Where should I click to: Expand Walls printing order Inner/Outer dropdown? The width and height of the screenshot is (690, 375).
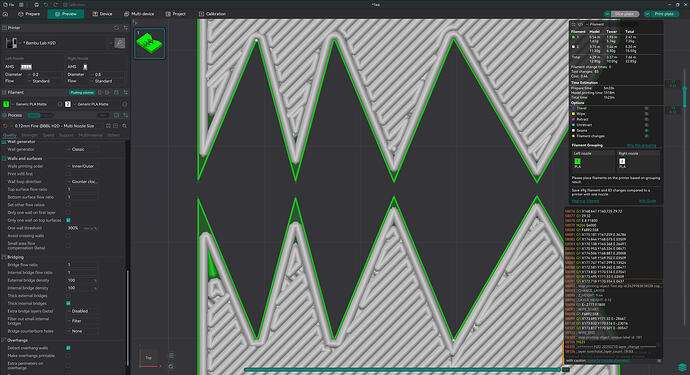coord(83,166)
